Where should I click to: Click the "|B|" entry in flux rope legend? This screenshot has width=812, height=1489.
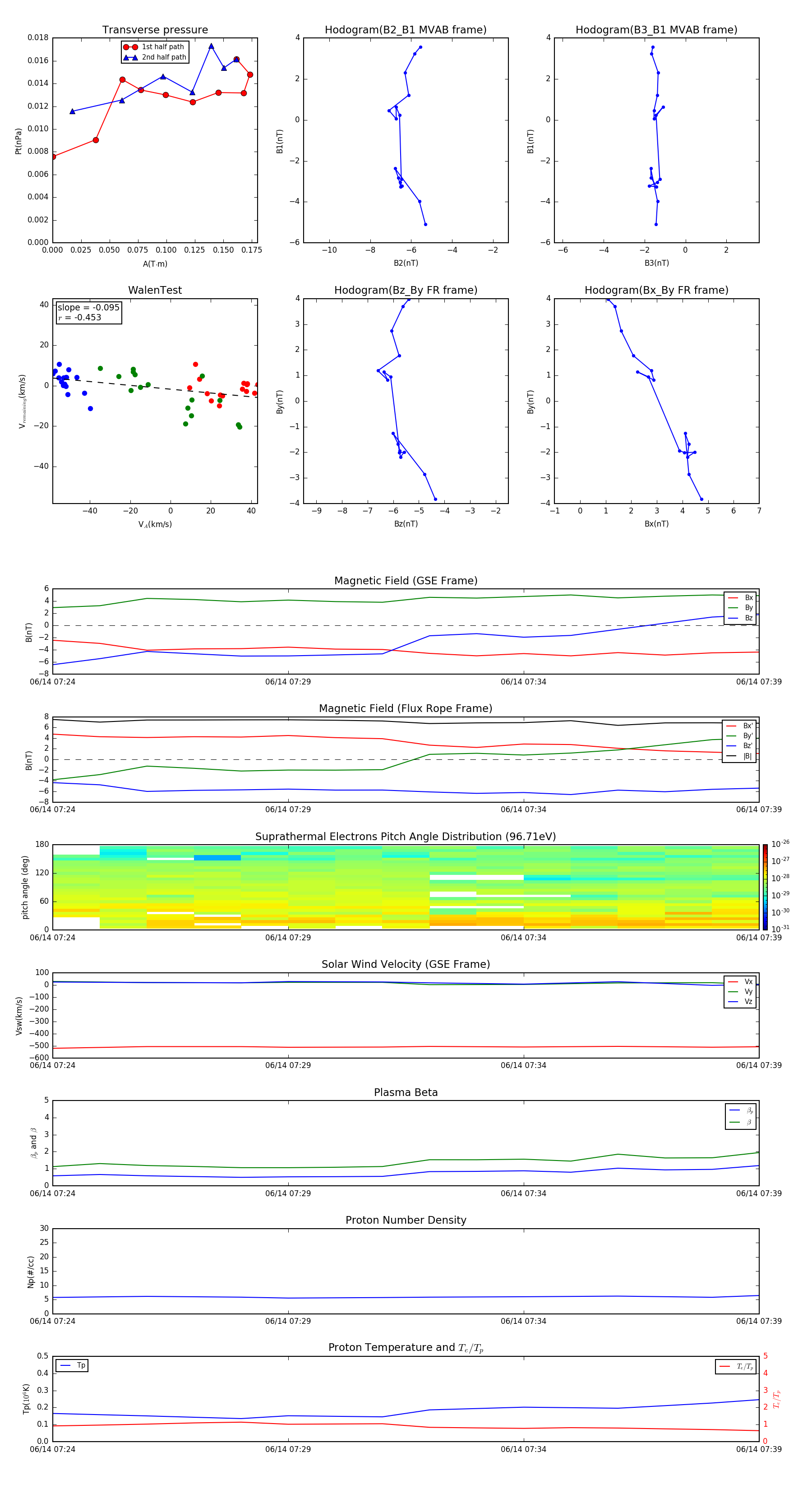(739, 756)
